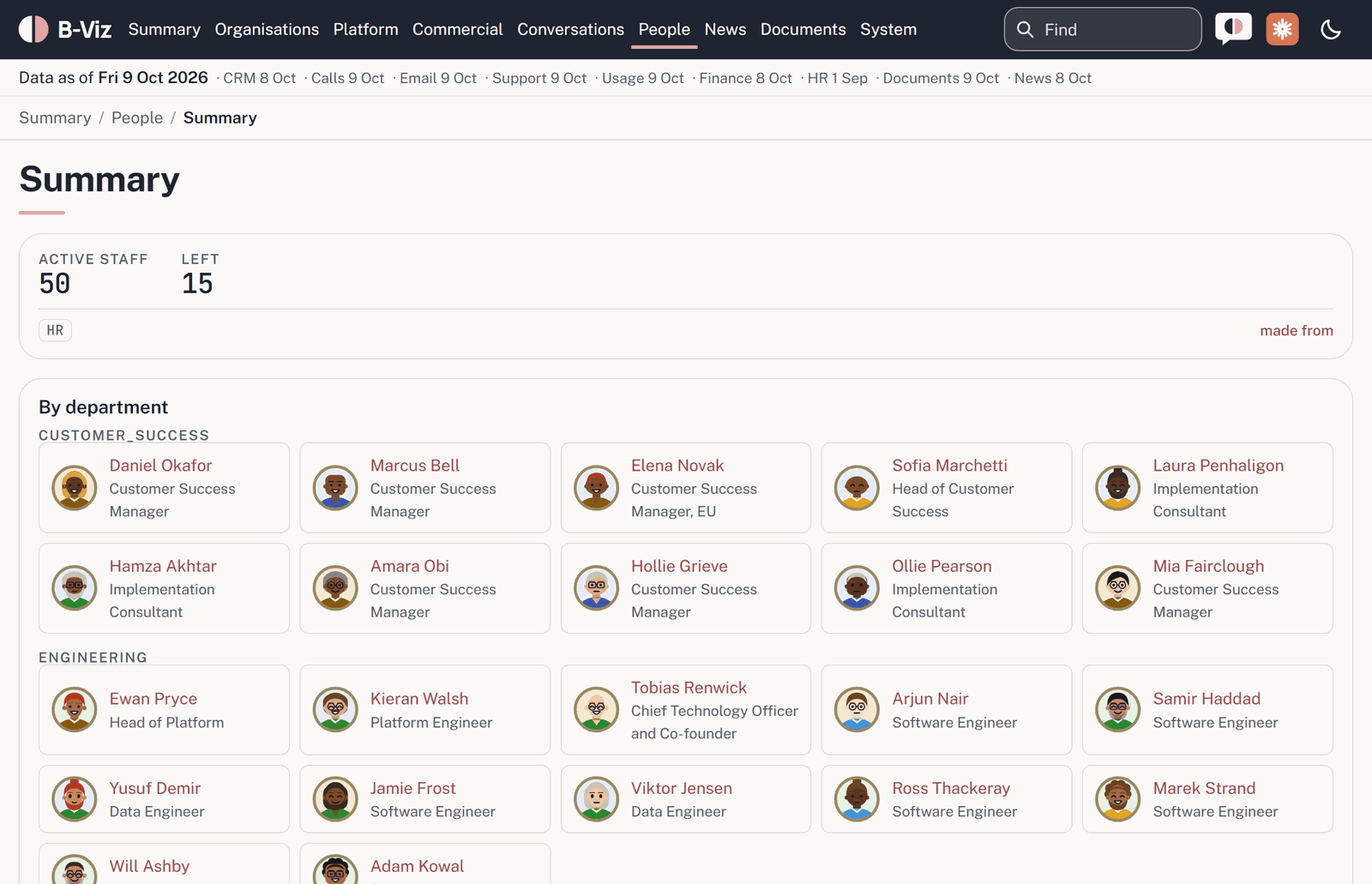Open Elena Novak's profile

677,466
